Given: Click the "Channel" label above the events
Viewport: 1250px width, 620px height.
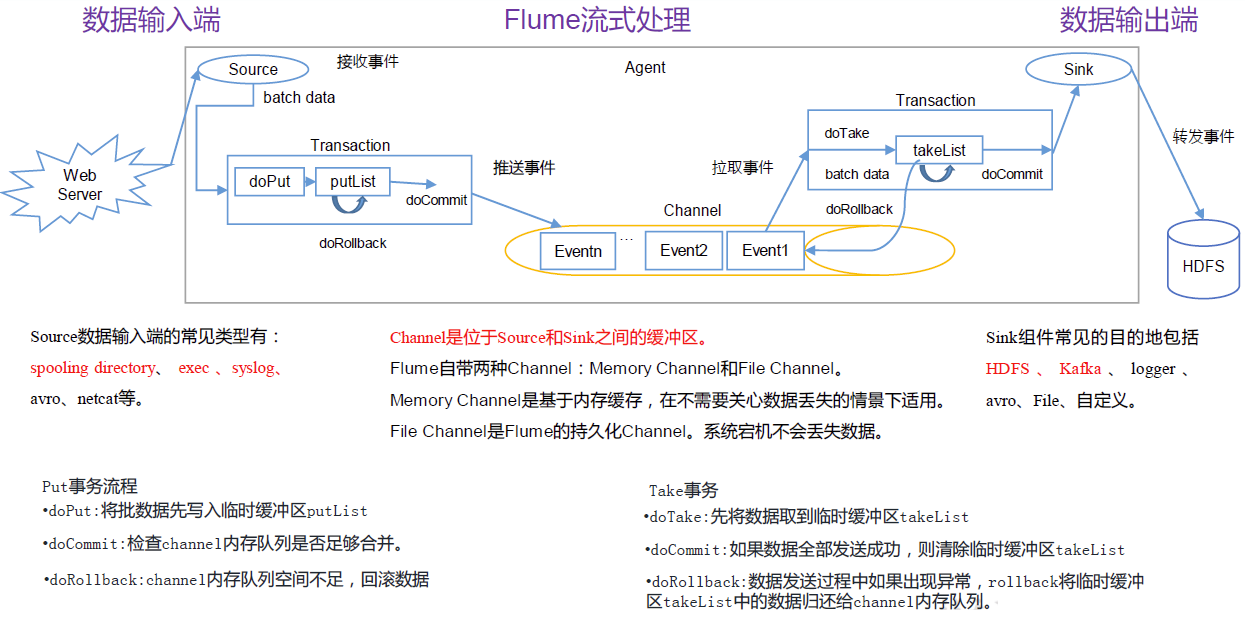Looking at the screenshot, I should 692,211.
